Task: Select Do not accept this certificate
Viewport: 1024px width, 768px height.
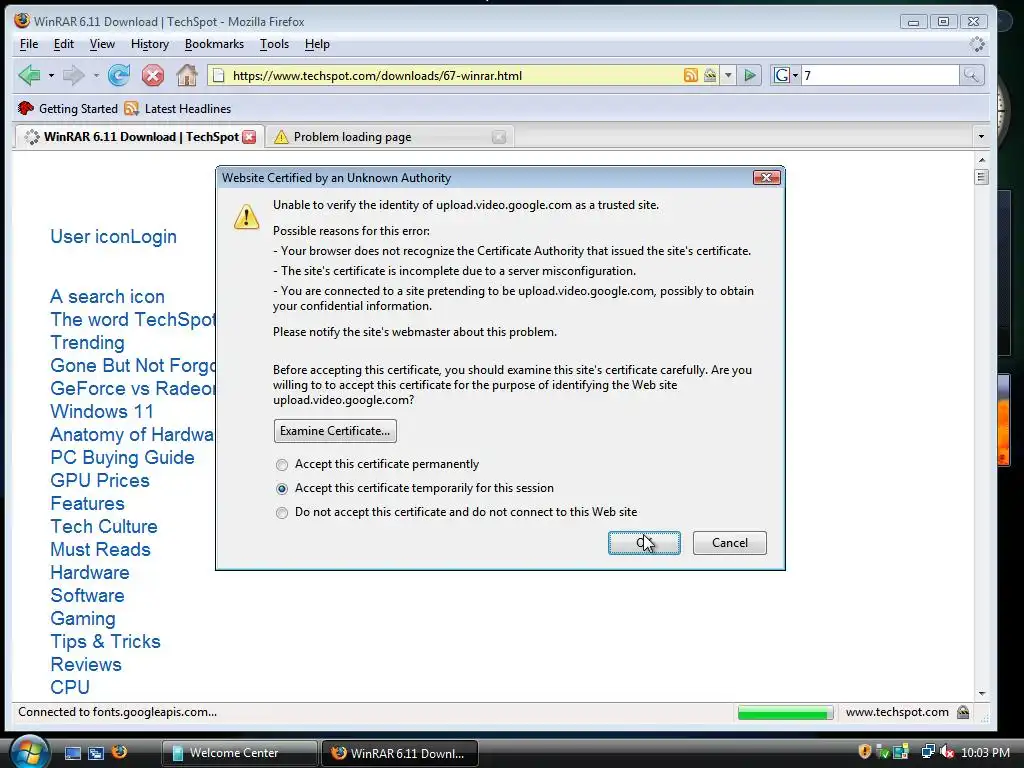Action: 281,513
